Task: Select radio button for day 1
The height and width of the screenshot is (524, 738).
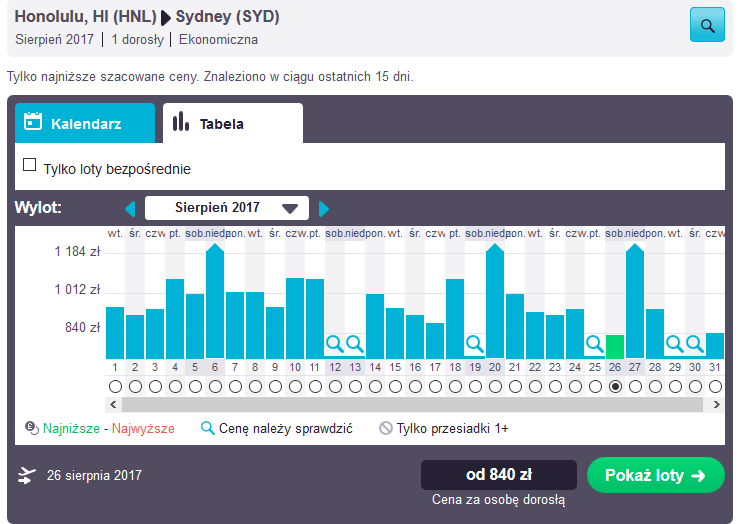Action: pyautogui.click(x=115, y=387)
